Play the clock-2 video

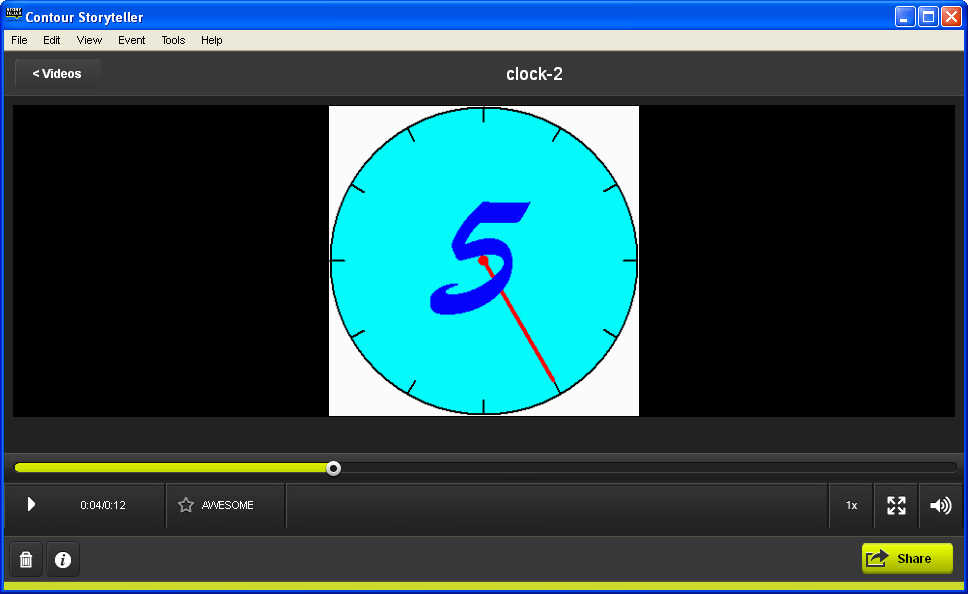click(x=31, y=505)
